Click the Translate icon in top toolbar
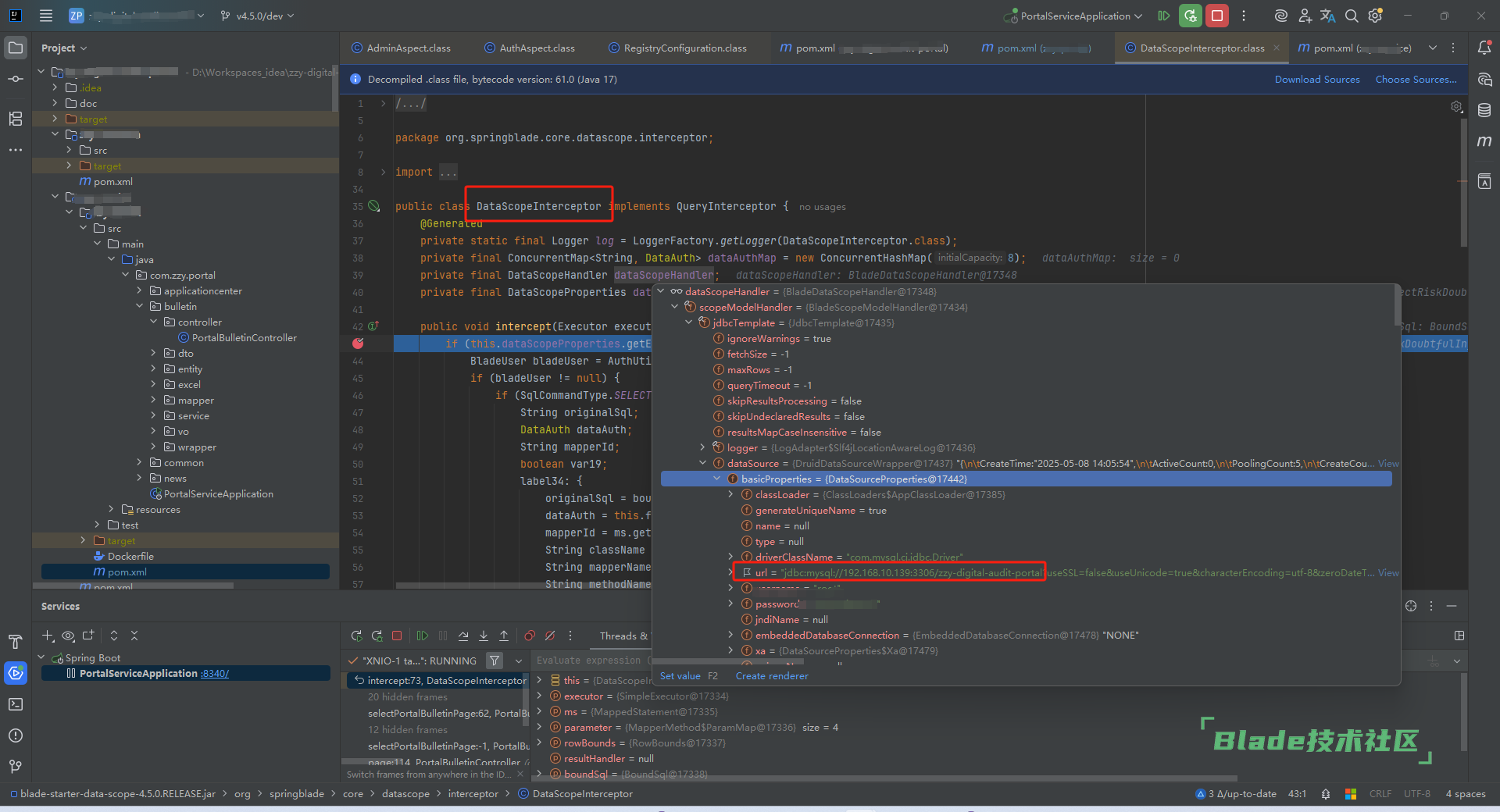The height and width of the screenshot is (812, 1500). (1327, 16)
